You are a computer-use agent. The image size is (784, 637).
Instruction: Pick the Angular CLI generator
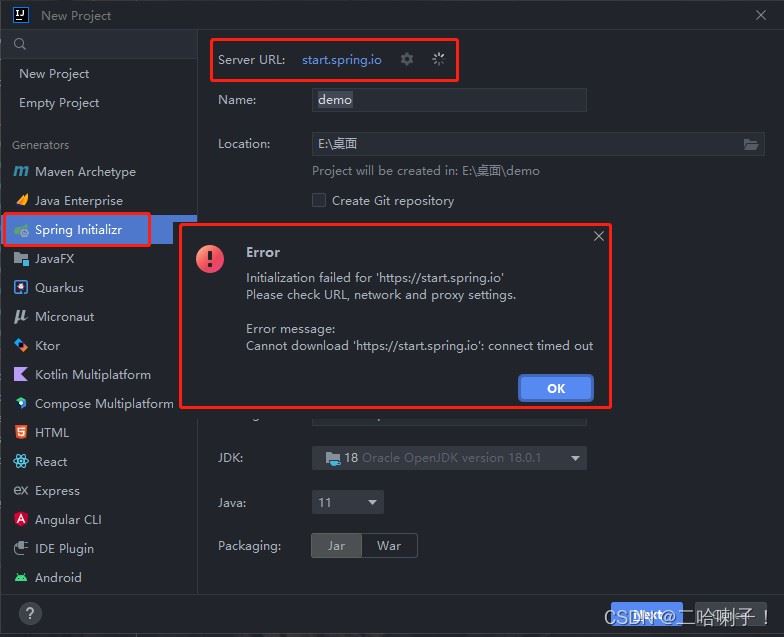[98, 520]
